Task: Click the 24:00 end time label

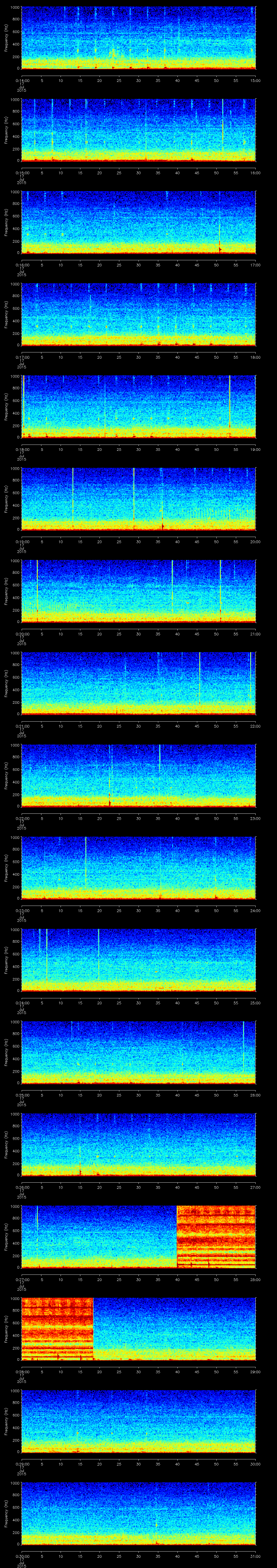Action: click(x=255, y=910)
